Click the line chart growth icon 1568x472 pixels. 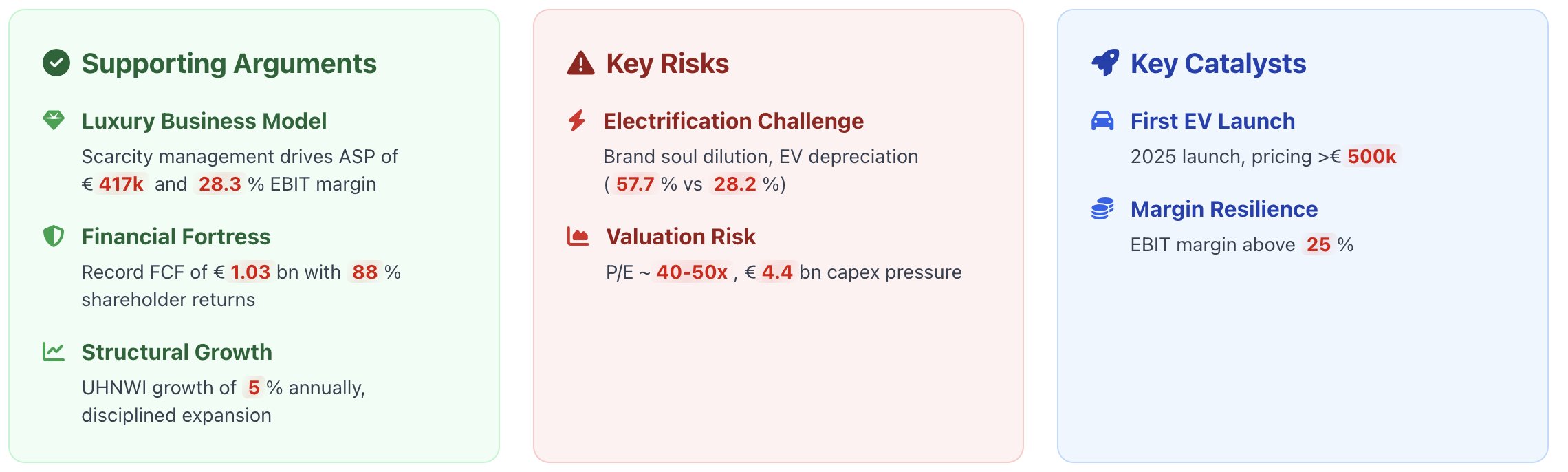pyautogui.click(x=54, y=352)
